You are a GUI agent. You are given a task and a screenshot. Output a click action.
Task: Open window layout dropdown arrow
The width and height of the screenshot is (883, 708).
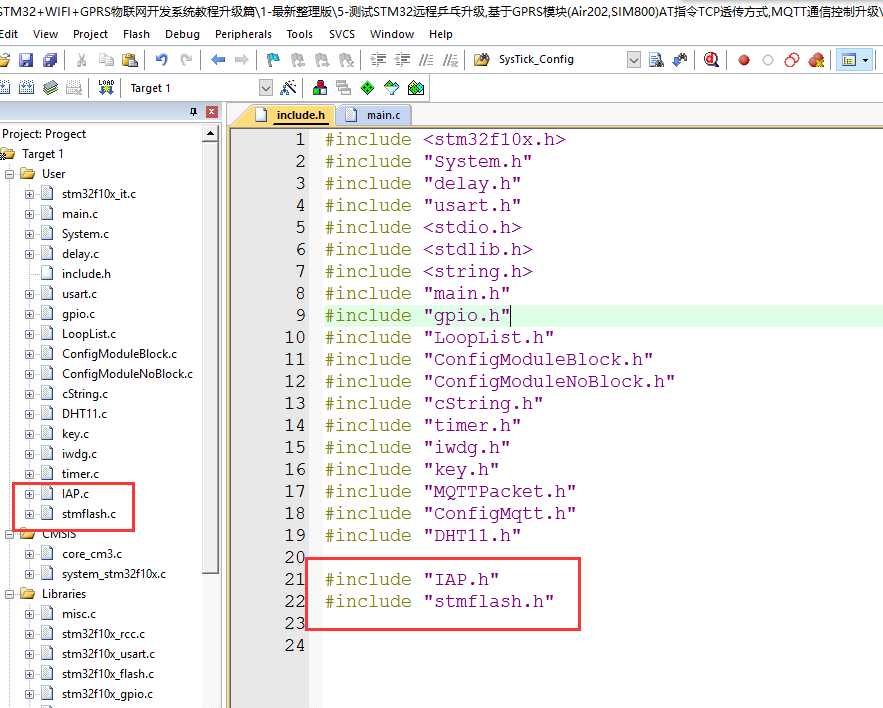[x=866, y=60]
